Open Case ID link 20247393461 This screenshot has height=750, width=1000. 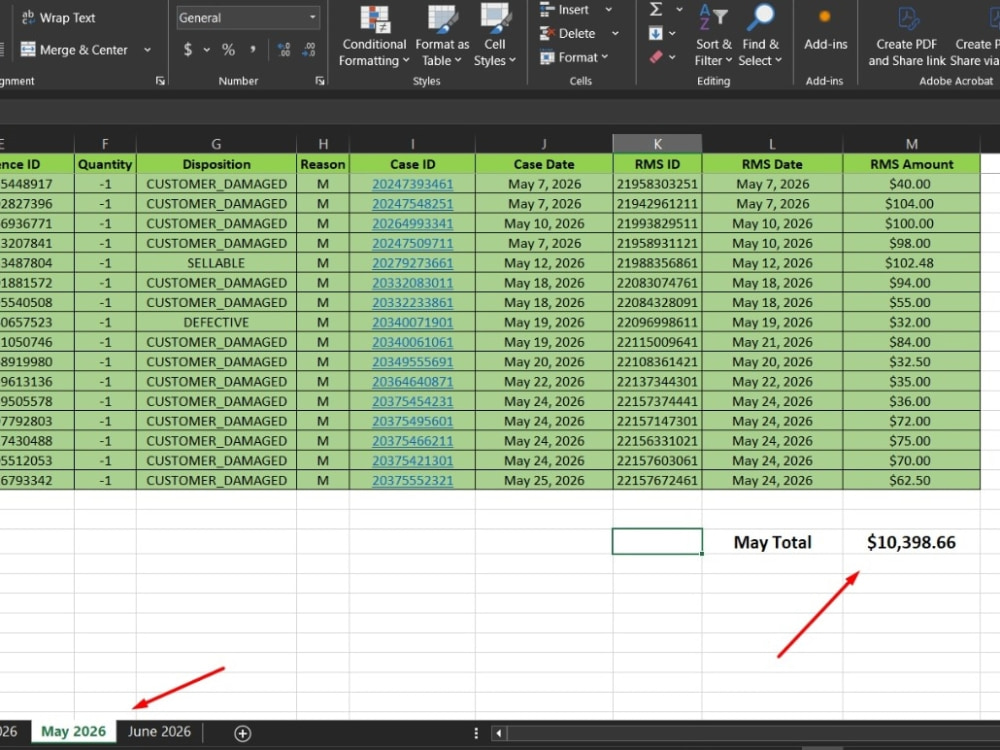(413, 184)
